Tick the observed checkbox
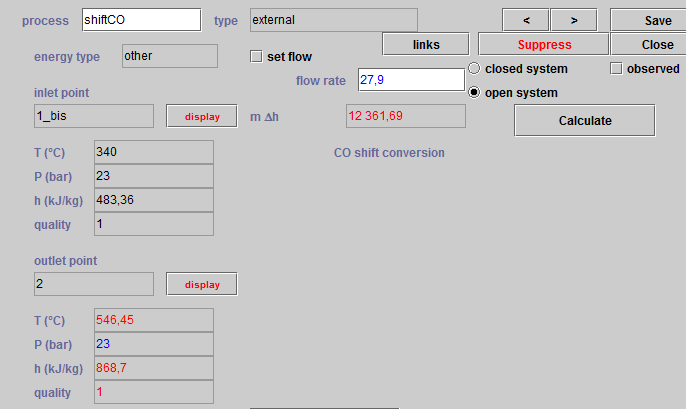This screenshot has height=409, width=686. [x=616, y=69]
